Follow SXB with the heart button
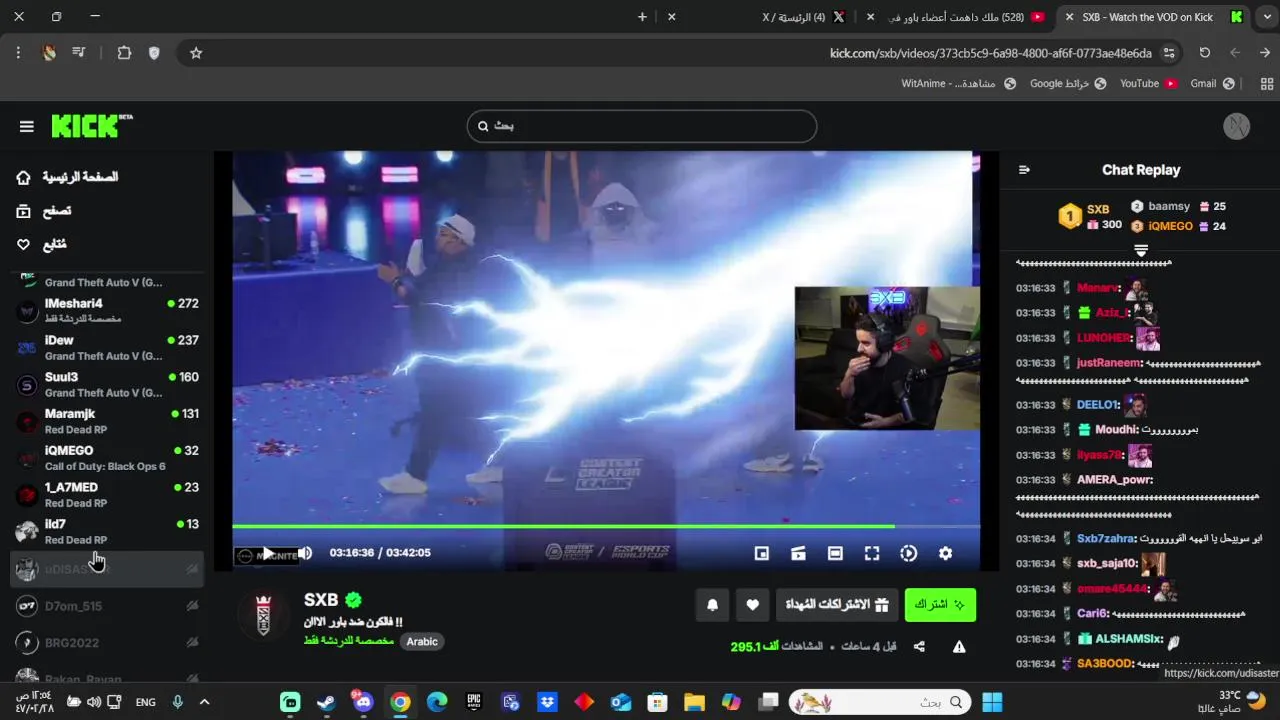1280x720 pixels. [752, 604]
